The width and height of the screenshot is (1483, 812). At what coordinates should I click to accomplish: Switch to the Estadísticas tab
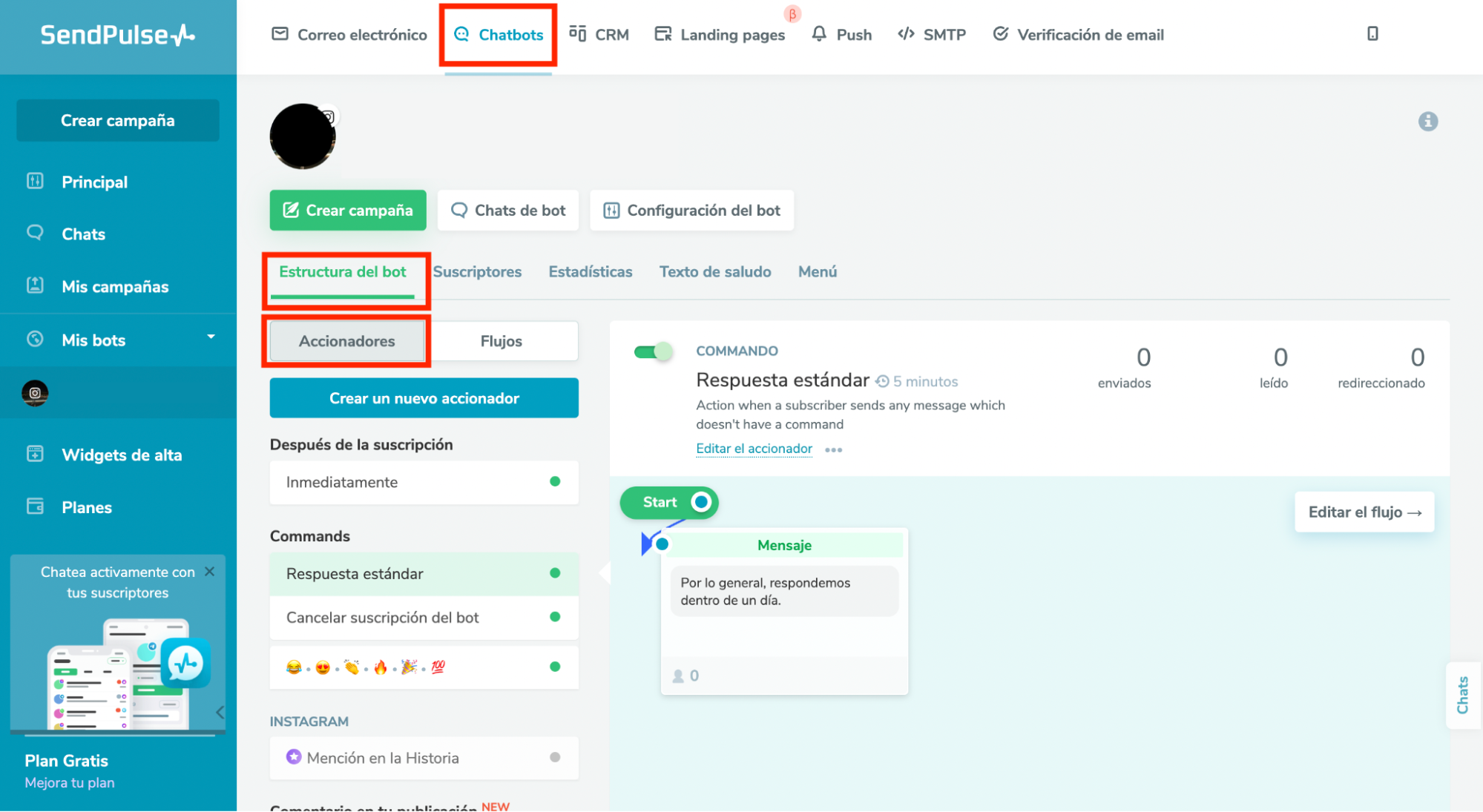[x=591, y=271]
